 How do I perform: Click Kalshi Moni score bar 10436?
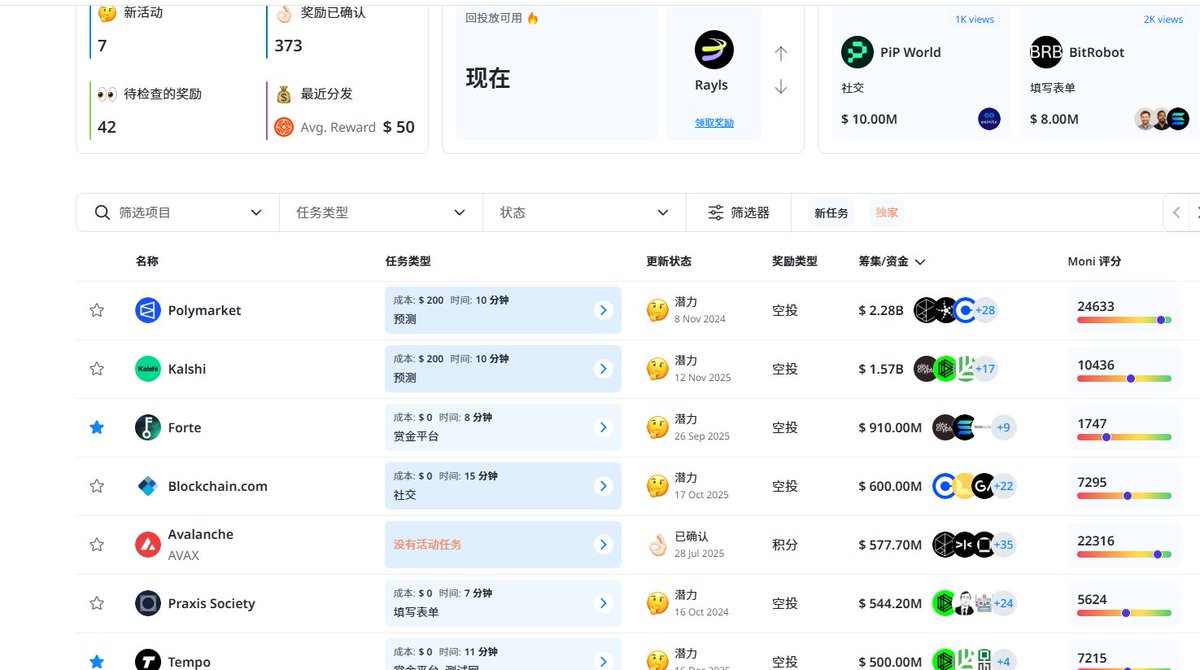click(1124, 379)
